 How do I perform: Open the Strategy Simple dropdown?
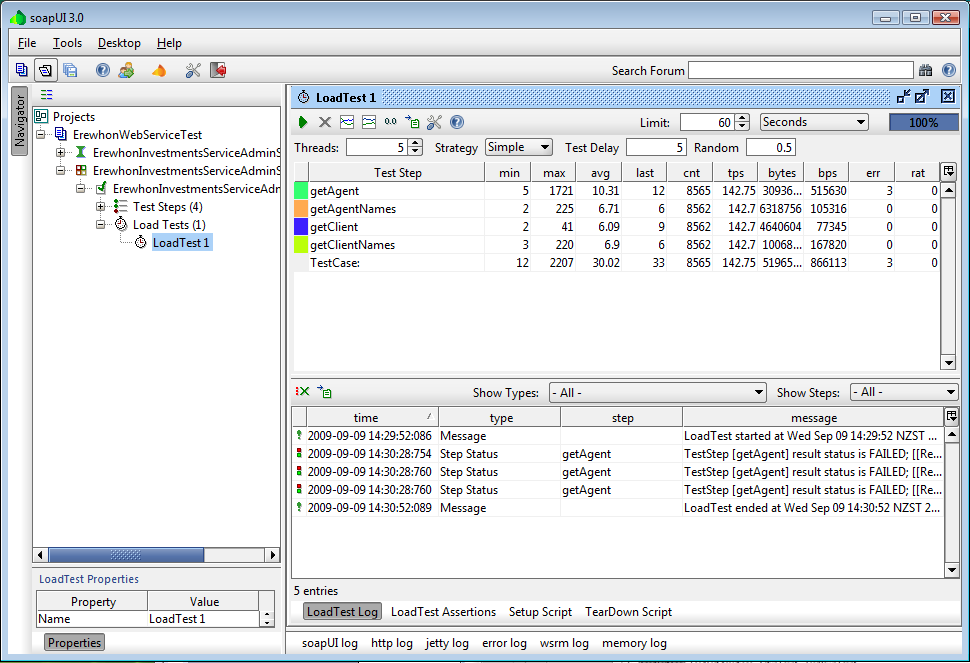point(518,147)
